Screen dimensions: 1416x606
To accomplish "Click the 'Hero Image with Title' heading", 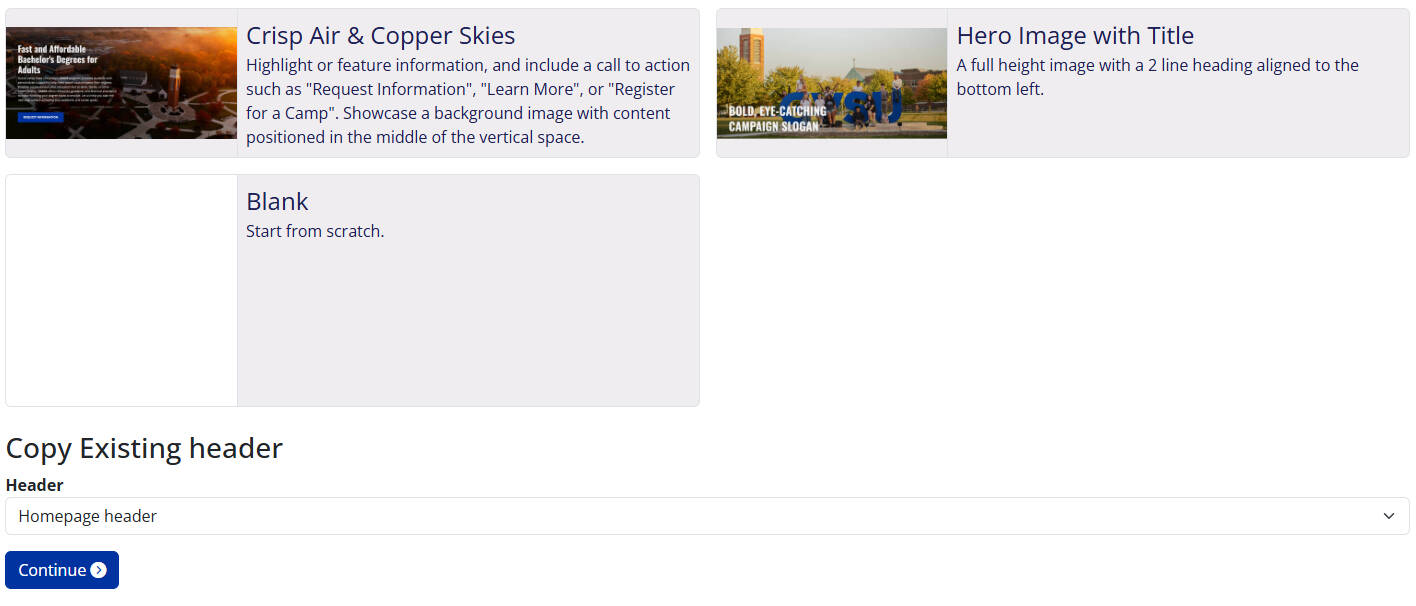I will pyautogui.click(x=1075, y=35).
